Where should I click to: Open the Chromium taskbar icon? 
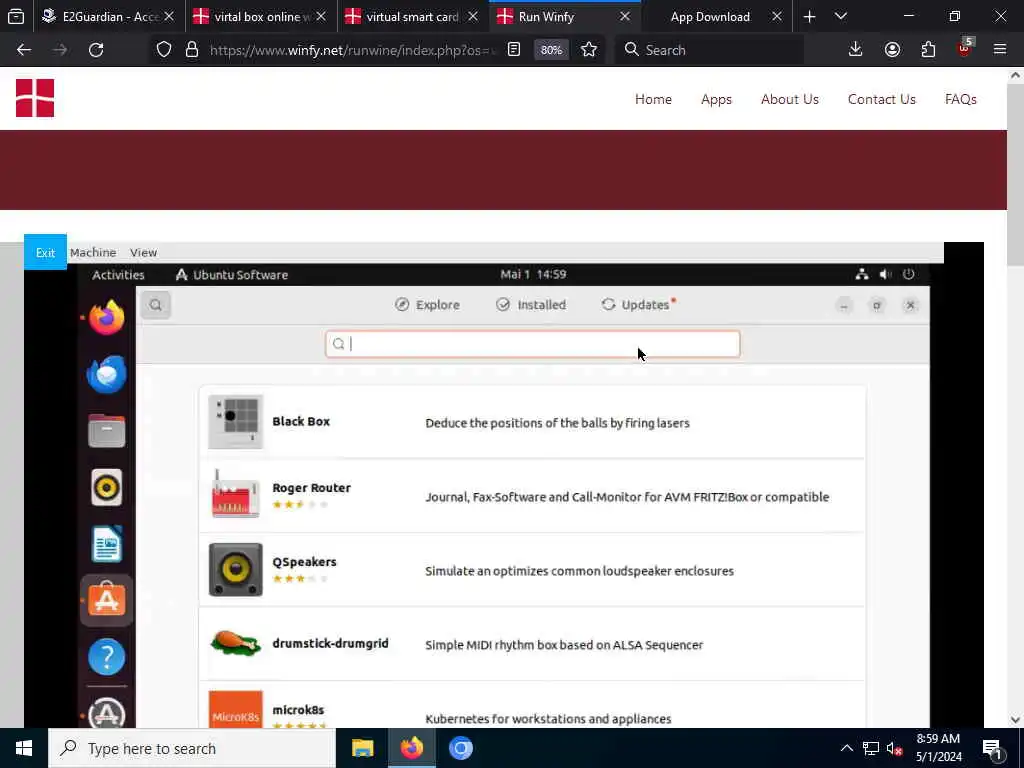[461, 748]
